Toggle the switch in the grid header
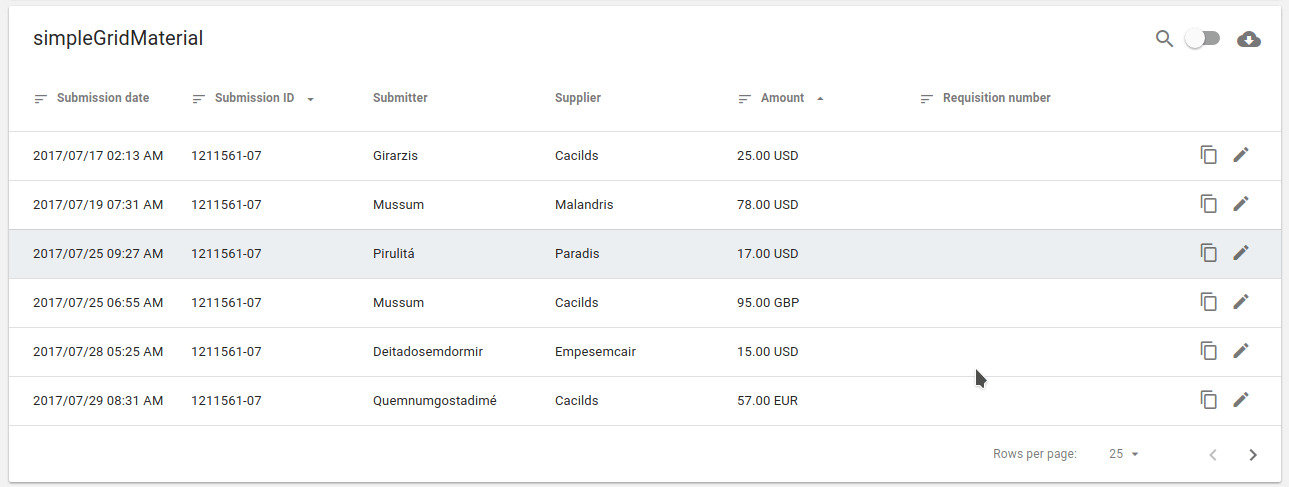Image resolution: width=1289 pixels, height=487 pixels. click(x=1202, y=39)
